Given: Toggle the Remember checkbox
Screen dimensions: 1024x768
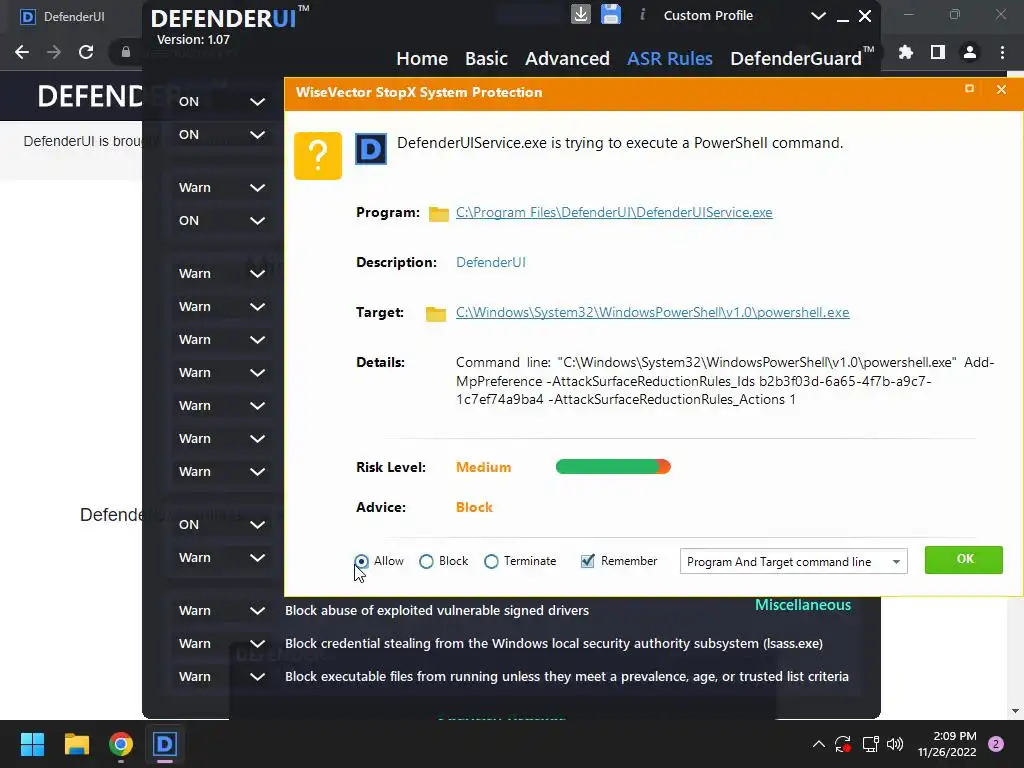Looking at the screenshot, I should (x=587, y=561).
